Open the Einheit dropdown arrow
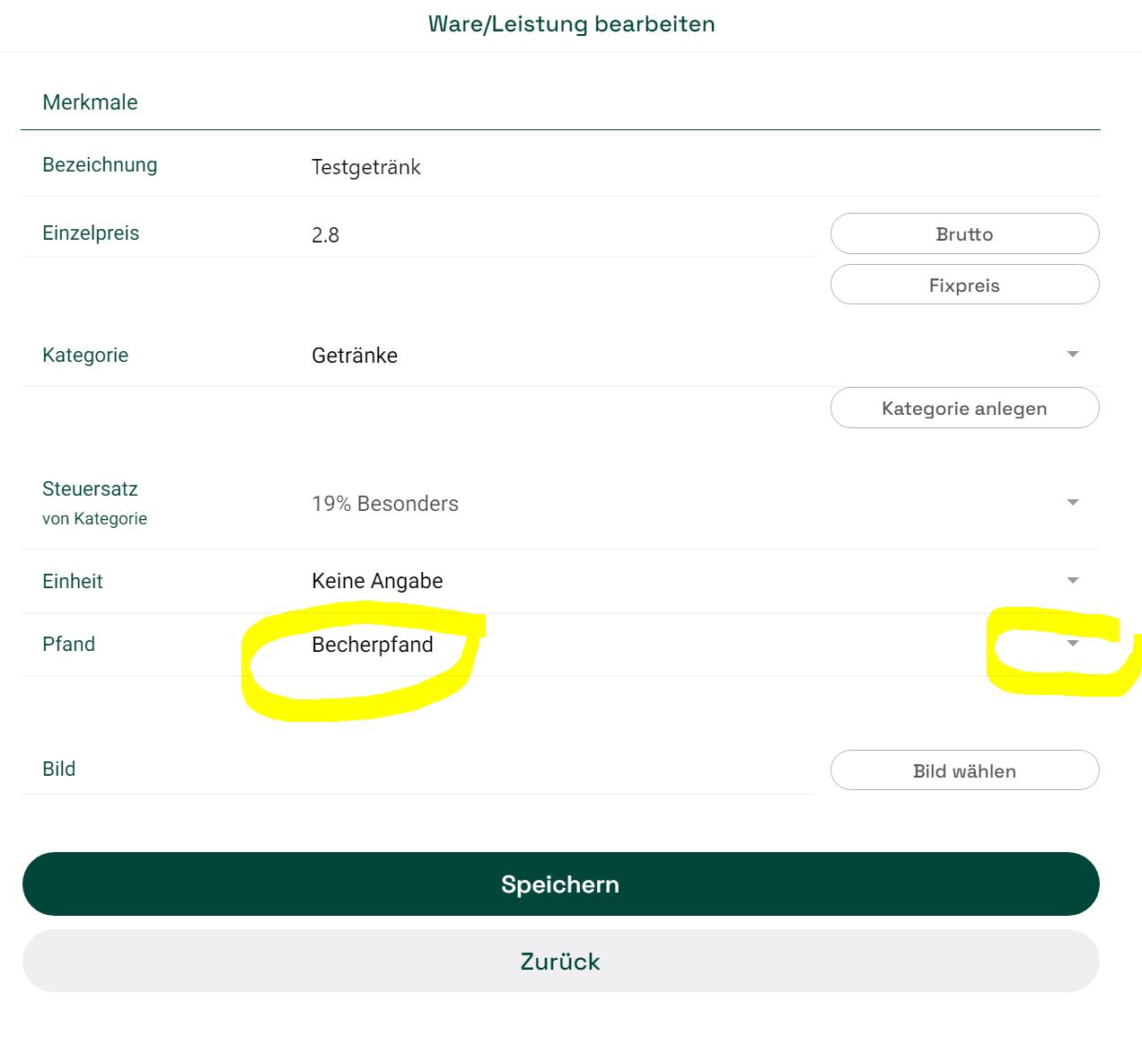 1072,581
